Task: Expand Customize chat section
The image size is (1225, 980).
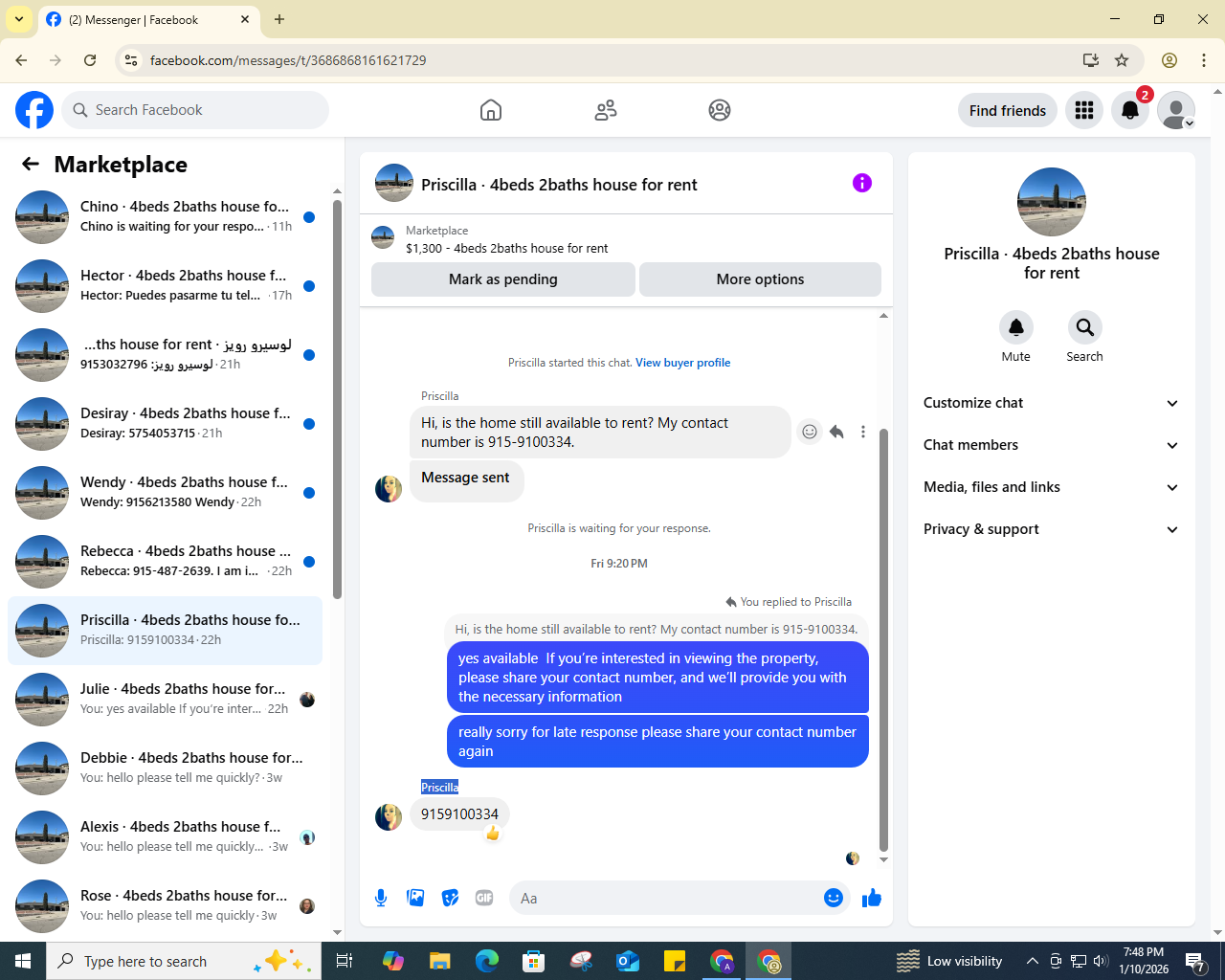Action: pyautogui.click(x=1051, y=403)
